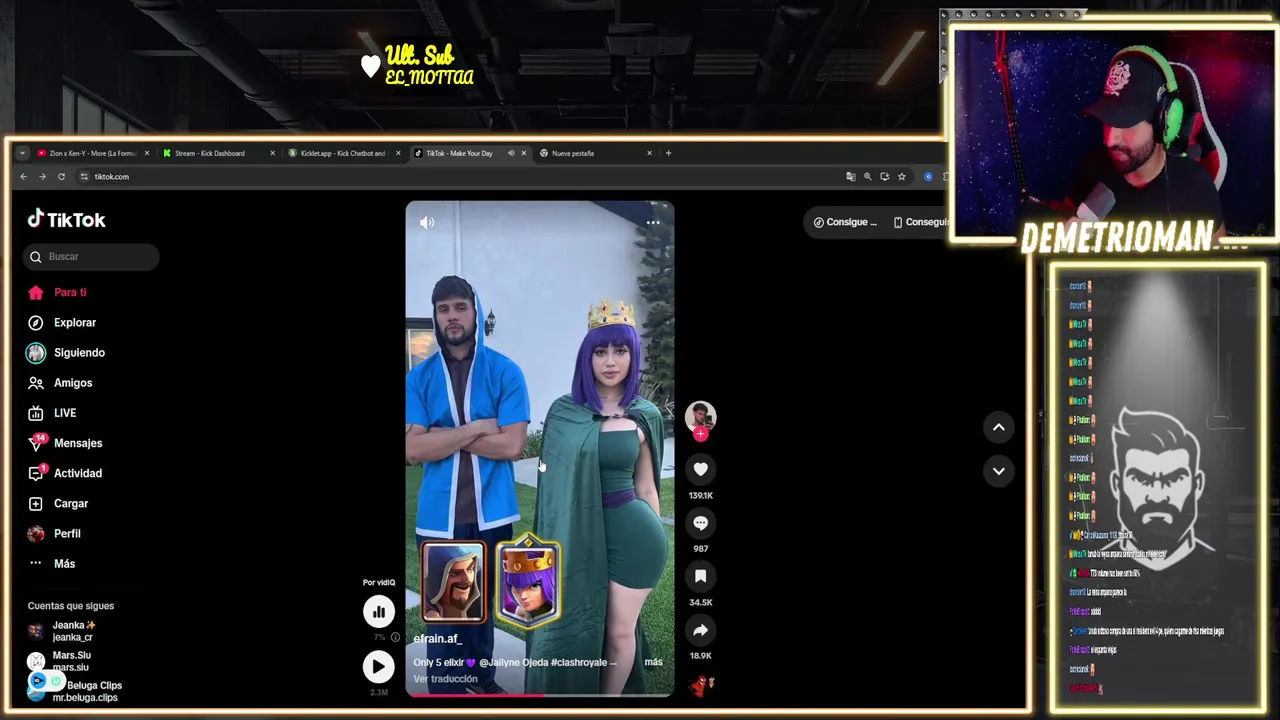The height and width of the screenshot is (720, 1280).
Task: Share the video with the arrow icon
Action: coord(700,630)
